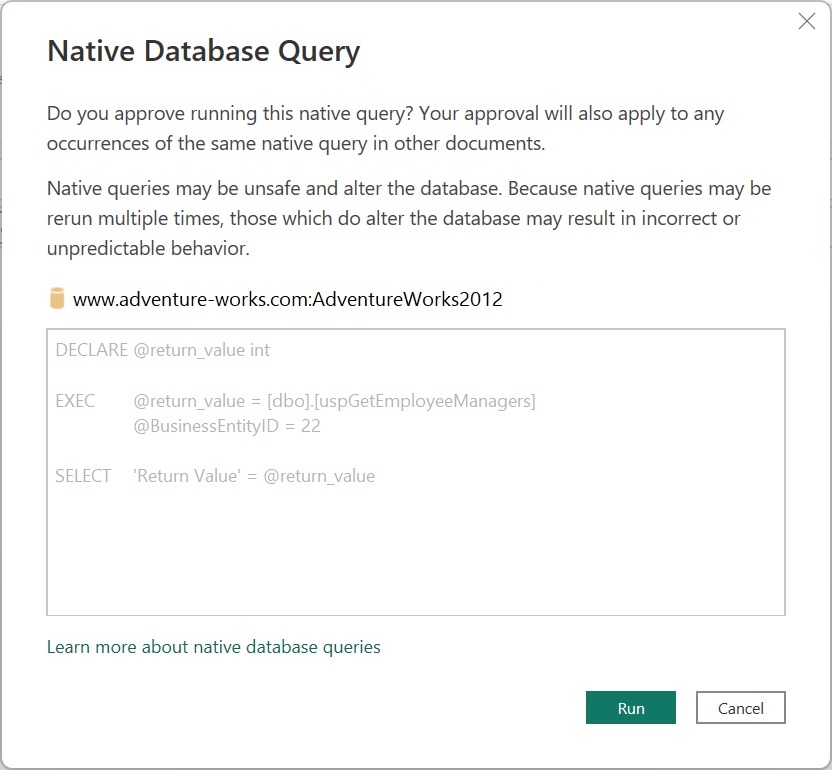This screenshot has height=770, width=832.
Task: Cancel the native query approval
Action: pyautogui.click(x=740, y=707)
